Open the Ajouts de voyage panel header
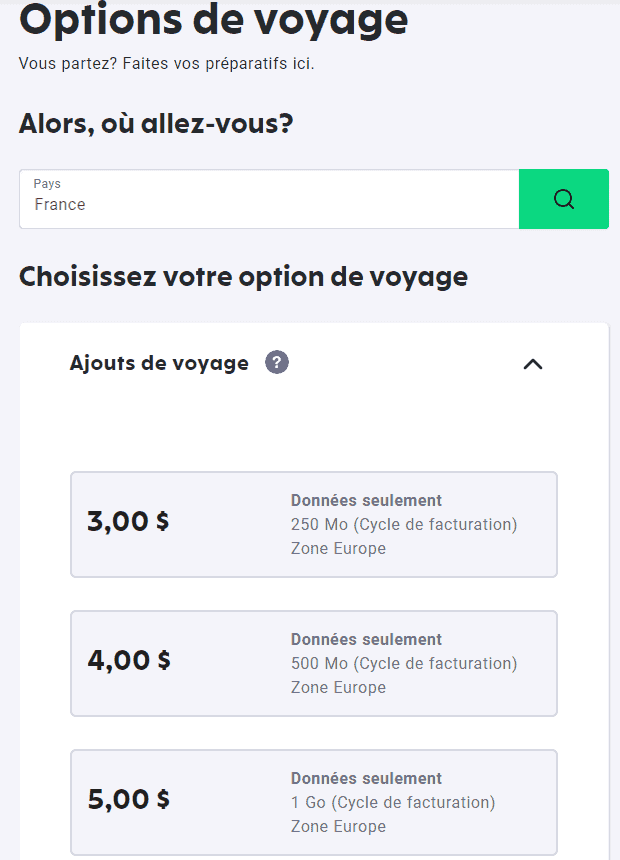Image resolution: width=620 pixels, height=860 pixels. pos(300,364)
